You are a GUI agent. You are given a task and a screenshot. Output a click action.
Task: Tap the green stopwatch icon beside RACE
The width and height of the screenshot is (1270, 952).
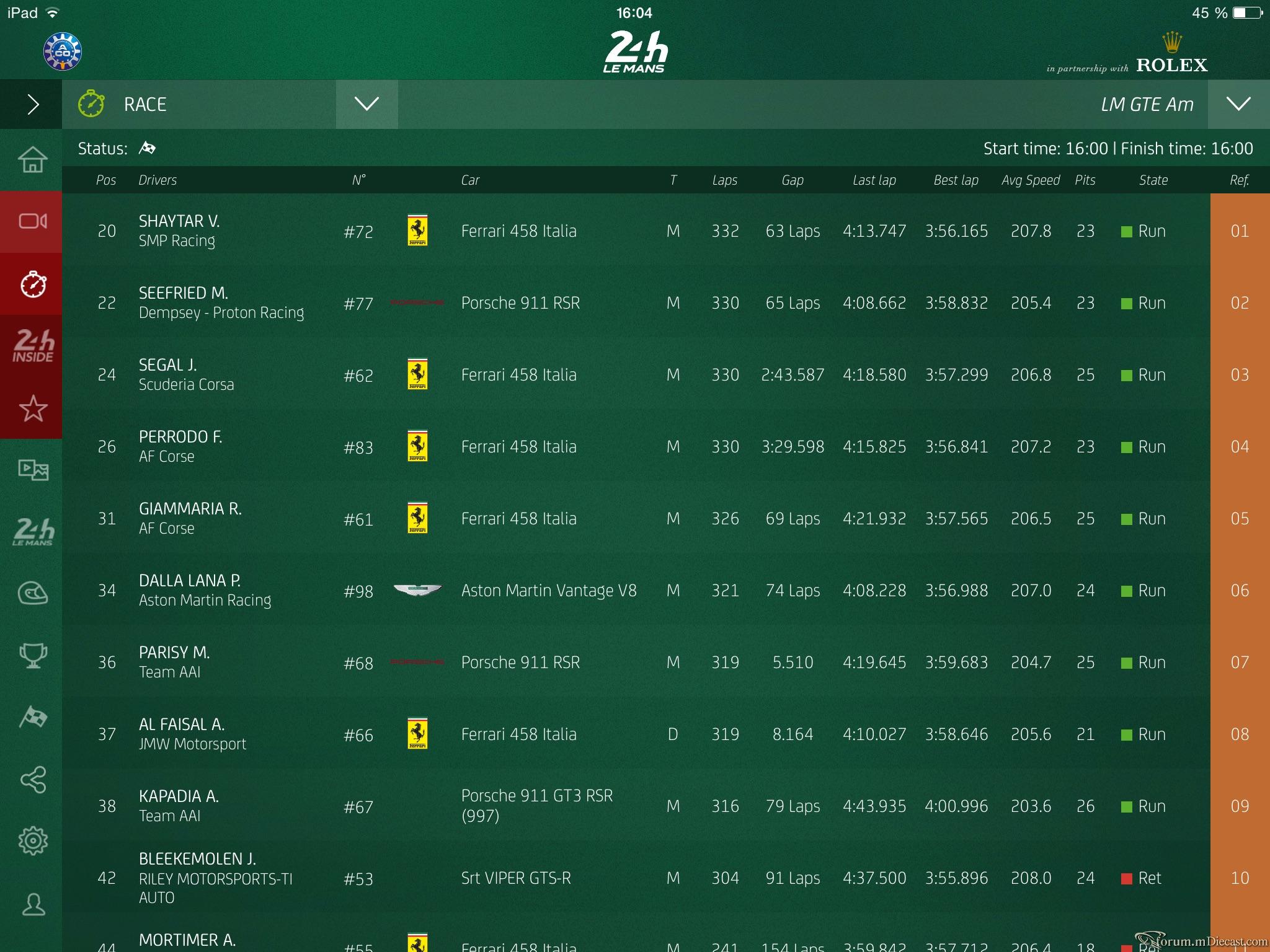91,104
